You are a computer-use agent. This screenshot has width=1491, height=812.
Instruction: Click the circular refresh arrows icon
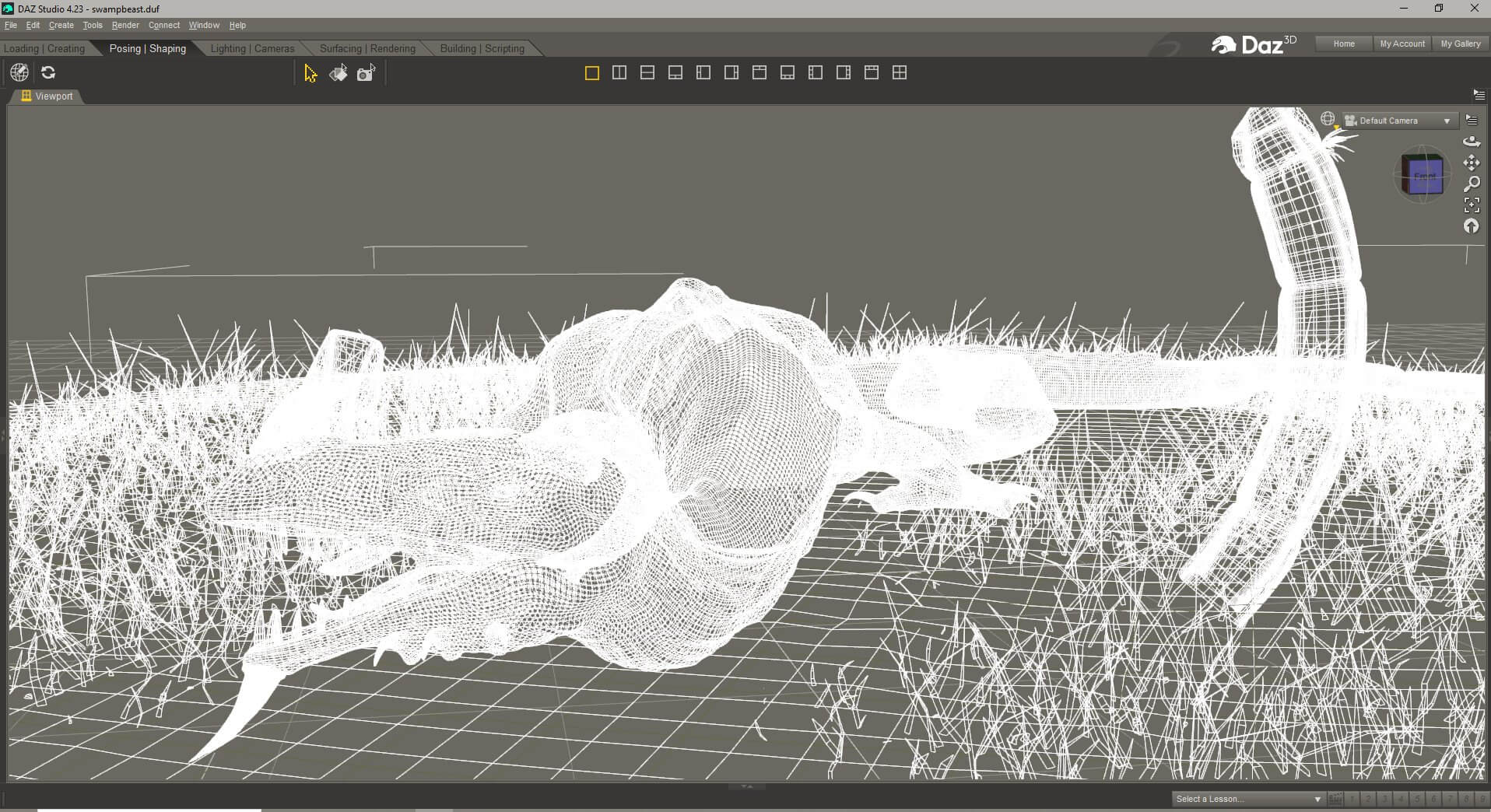tap(48, 72)
